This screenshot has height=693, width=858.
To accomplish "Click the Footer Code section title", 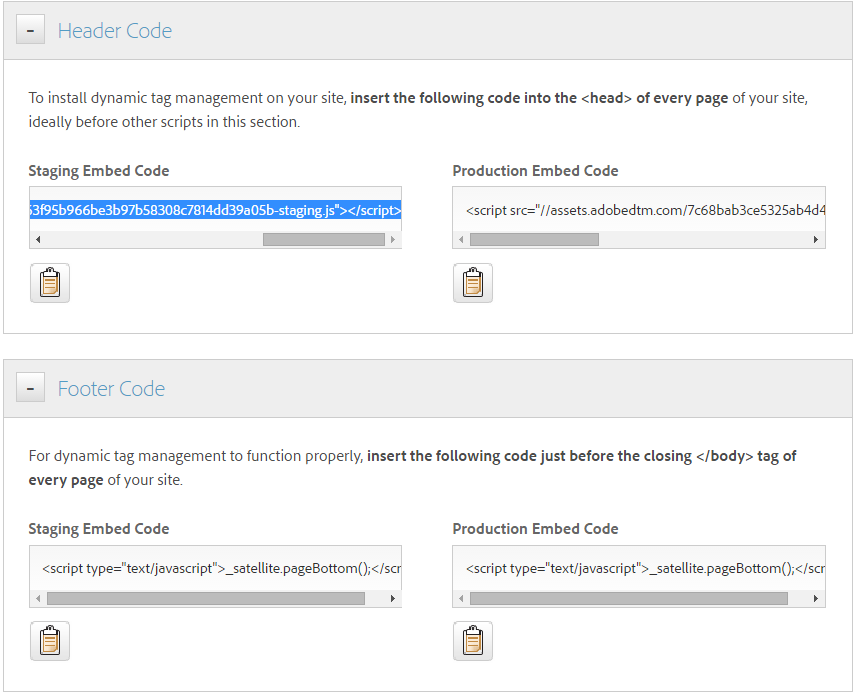I will (111, 389).
